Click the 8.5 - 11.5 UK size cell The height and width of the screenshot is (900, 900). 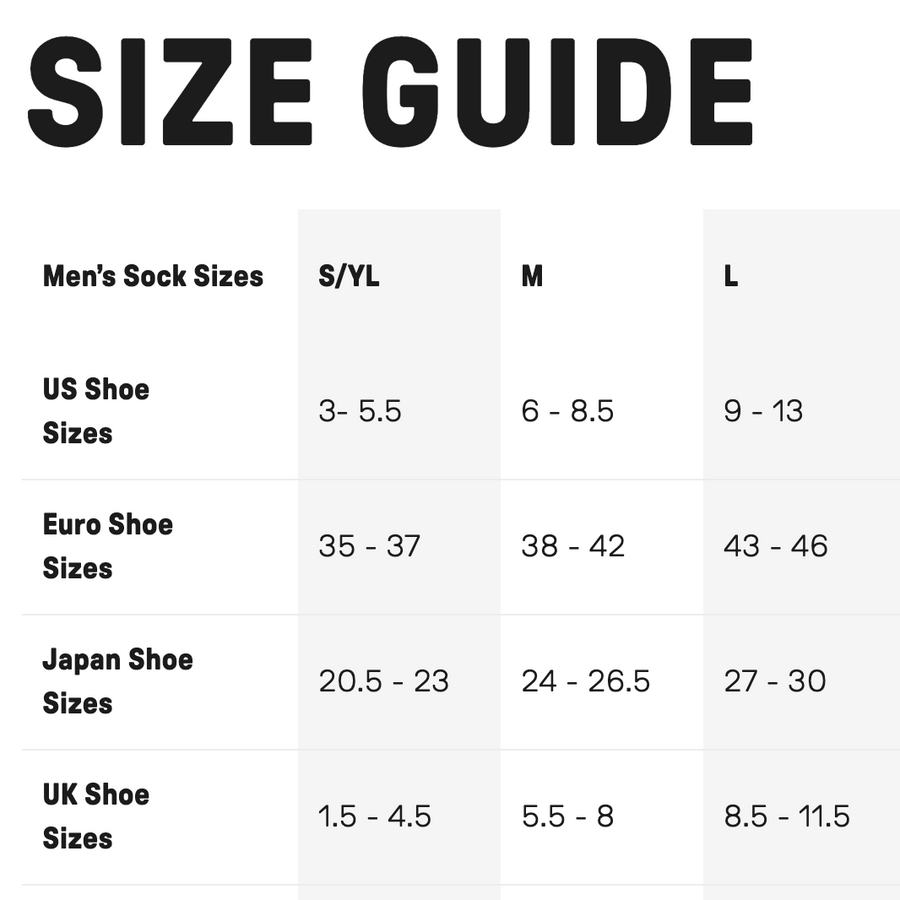787,816
